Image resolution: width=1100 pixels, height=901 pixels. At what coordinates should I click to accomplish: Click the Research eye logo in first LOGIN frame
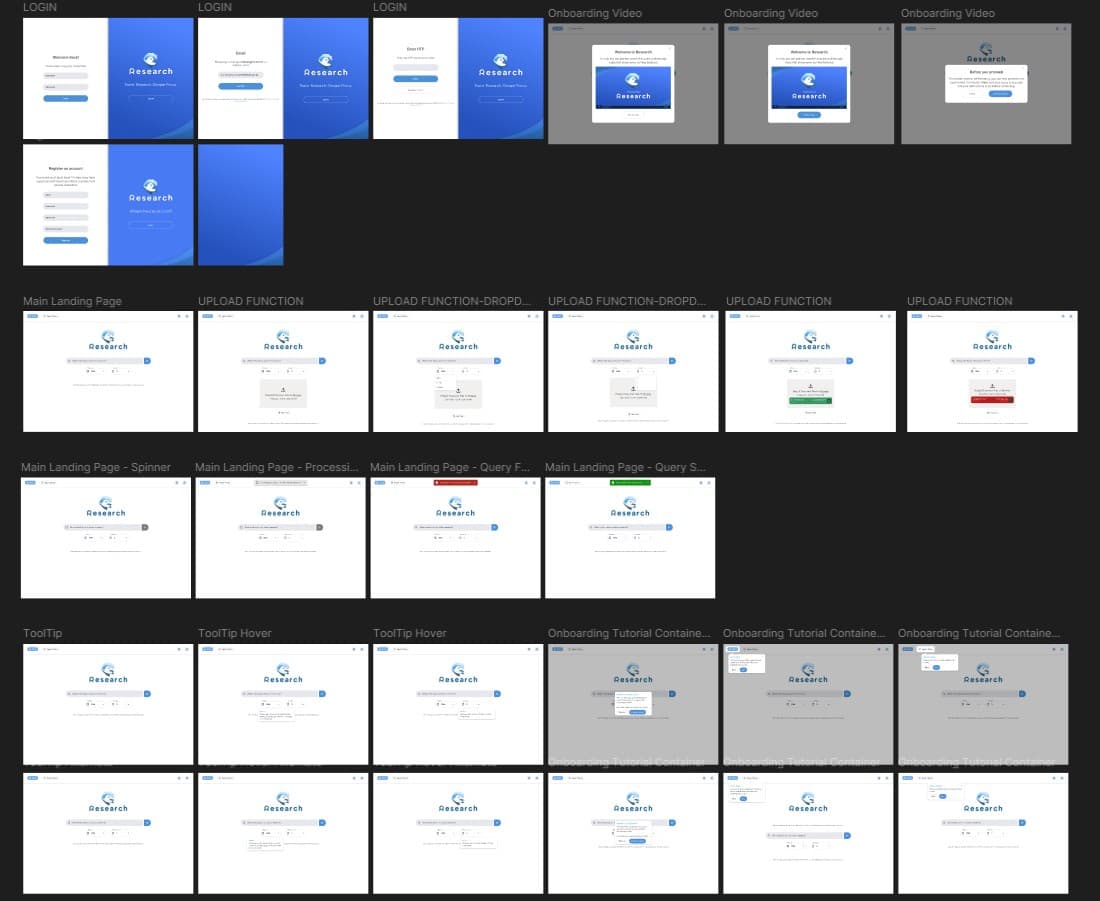click(151, 59)
